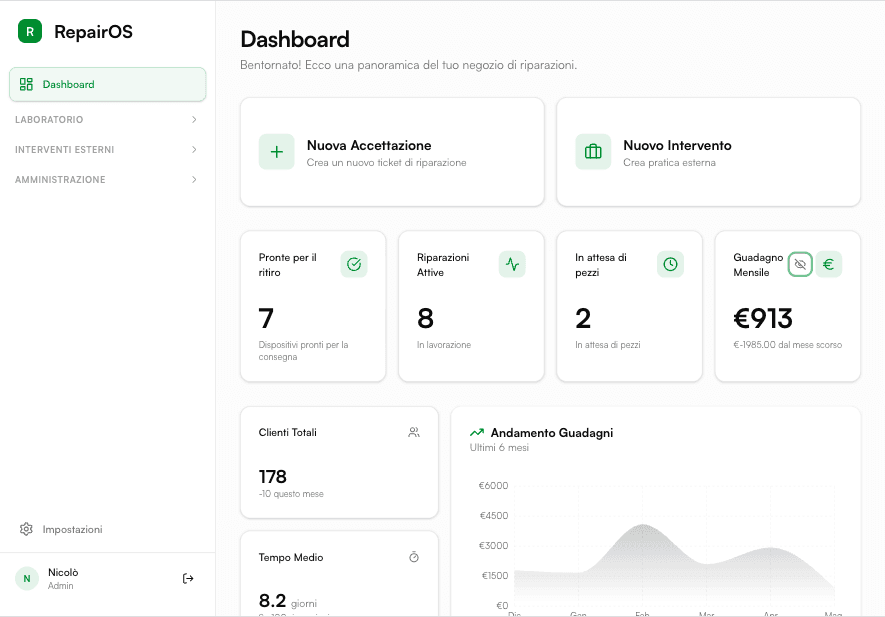Viewport: 885px width, 617px height.
Task: Click the trending-up icon by Andamento Guadagni
Action: pyautogui.click(x=477, y=433)
